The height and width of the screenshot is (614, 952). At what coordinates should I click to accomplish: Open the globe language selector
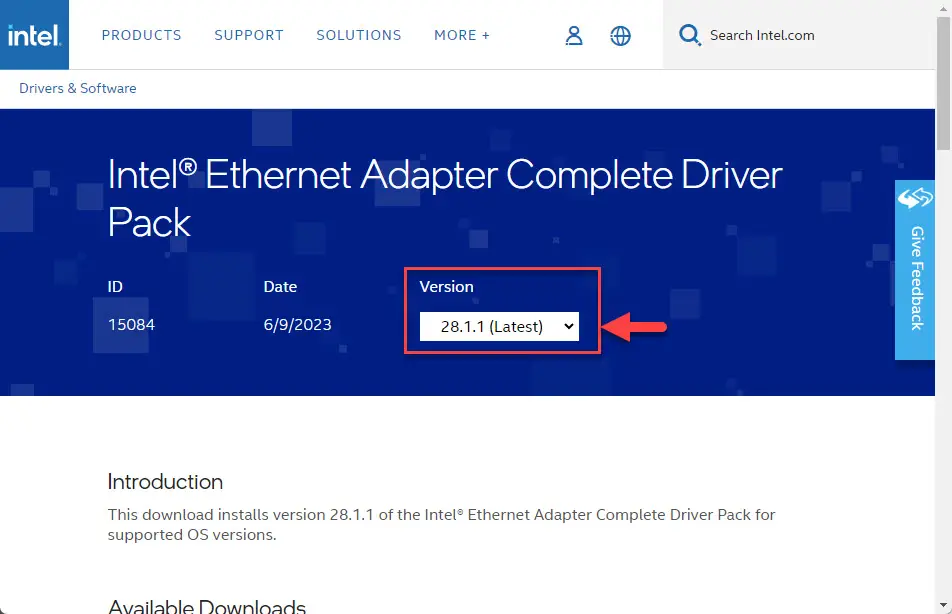(x=620, y=36)
